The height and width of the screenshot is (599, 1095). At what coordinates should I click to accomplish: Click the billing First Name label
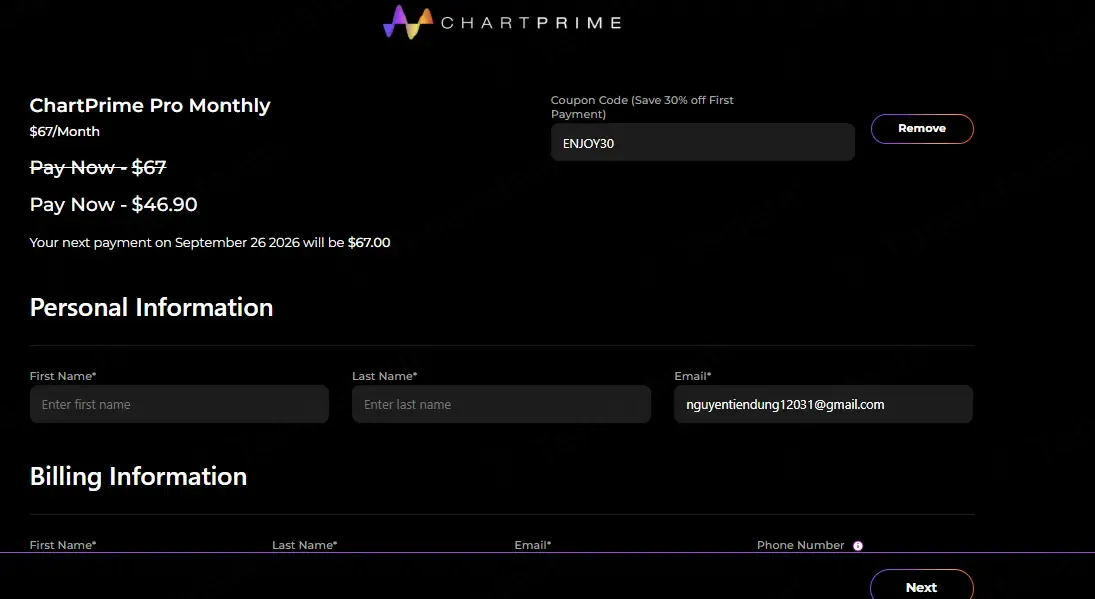point(63,545)
